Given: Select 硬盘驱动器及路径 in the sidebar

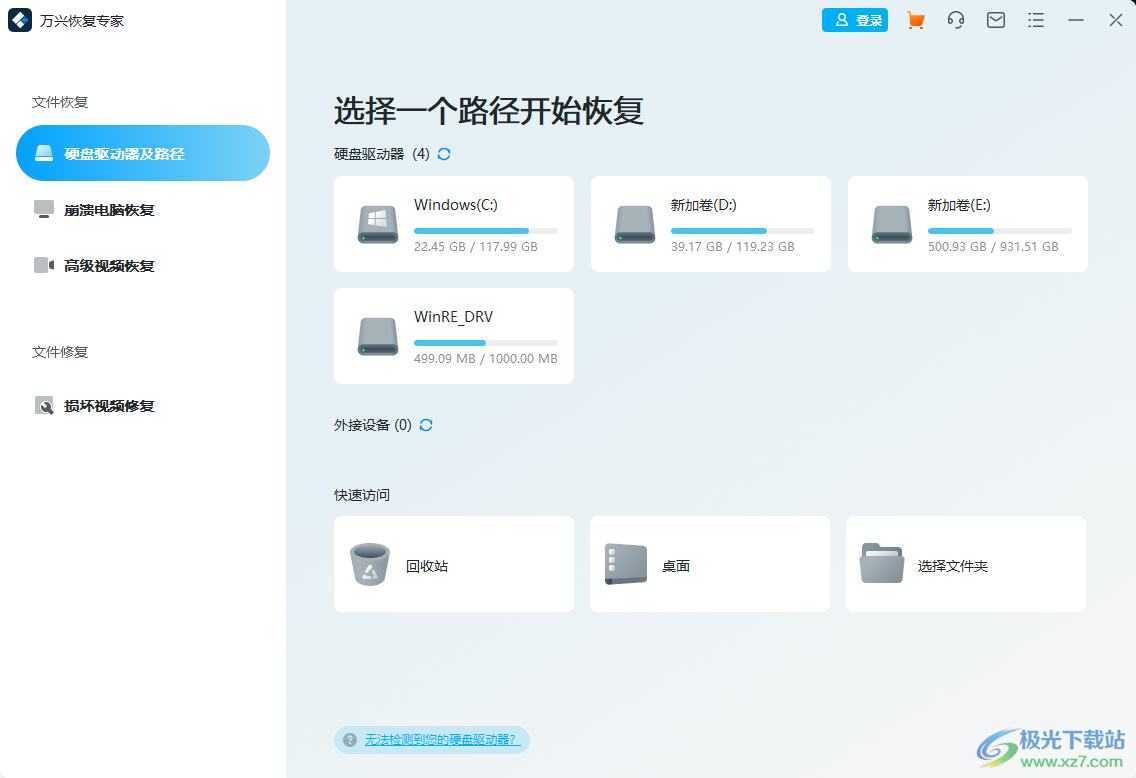Looking at the screenshot, I should (143, 153).
